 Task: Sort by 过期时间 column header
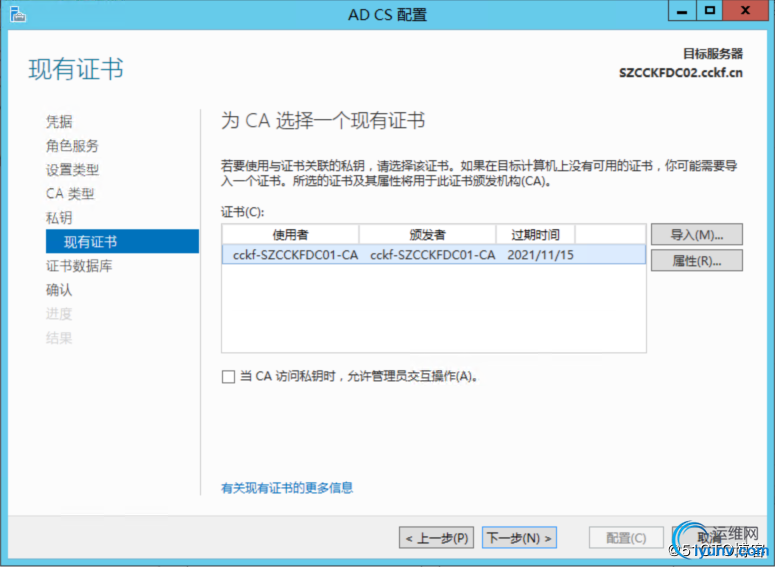pos(535,234)
